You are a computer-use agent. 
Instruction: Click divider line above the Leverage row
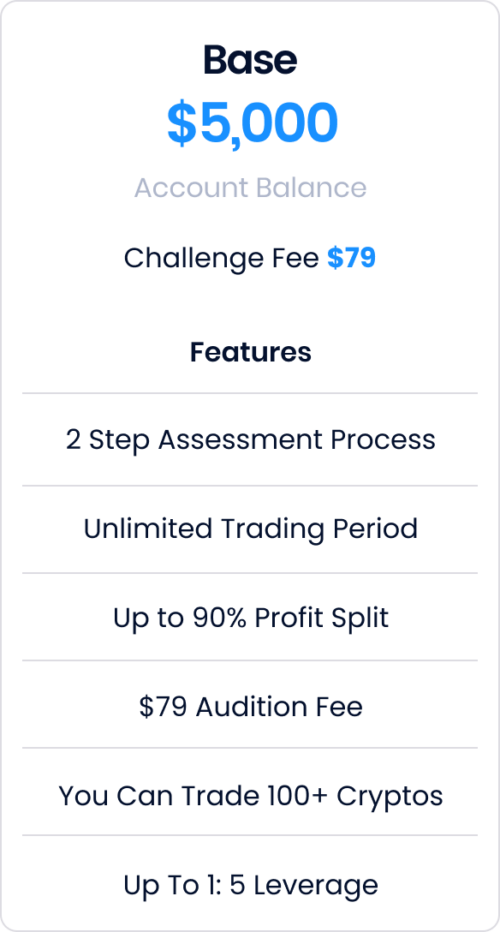(x=250, y=835)
